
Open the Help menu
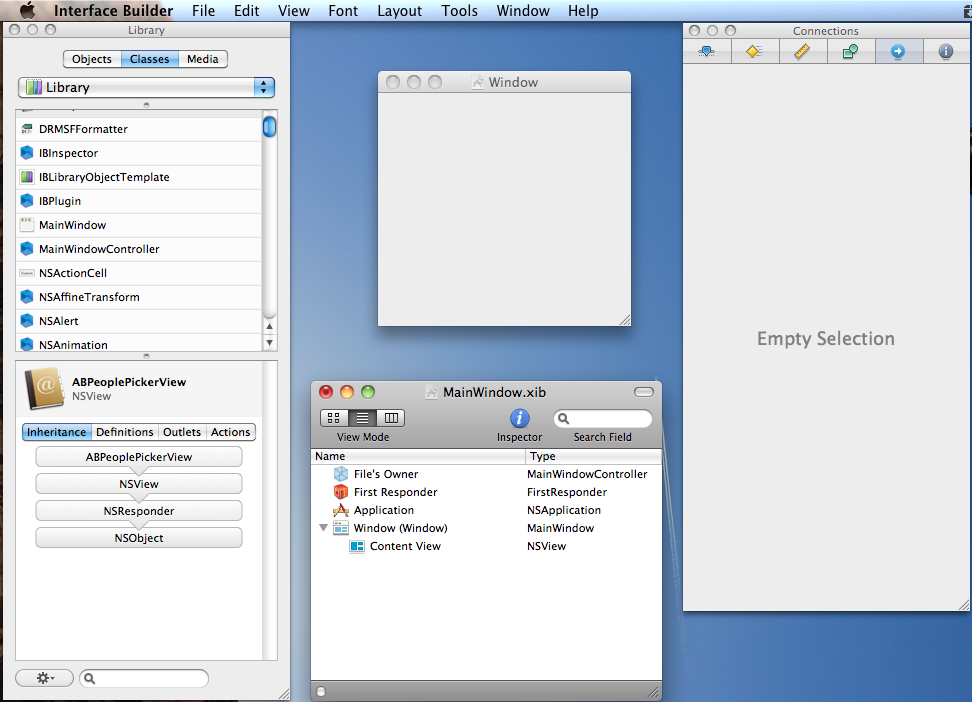click(x=583, y=11)
